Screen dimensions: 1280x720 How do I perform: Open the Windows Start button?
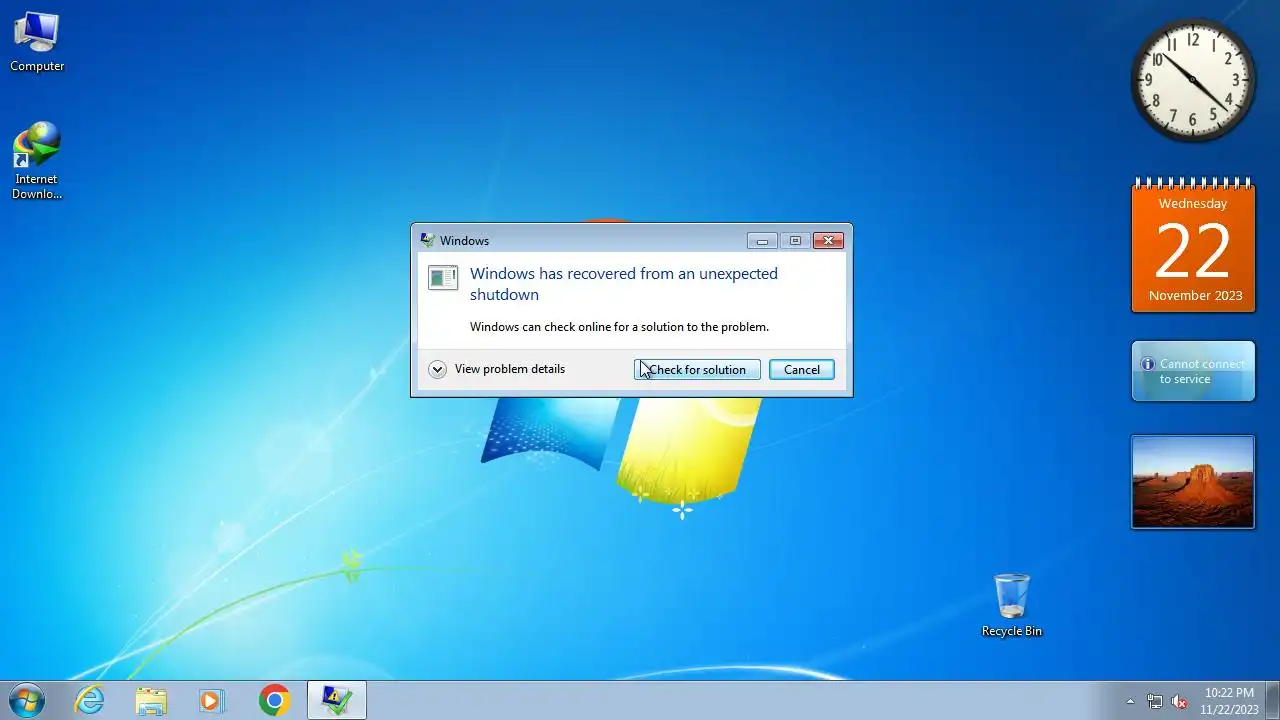(x=27, y=700)
